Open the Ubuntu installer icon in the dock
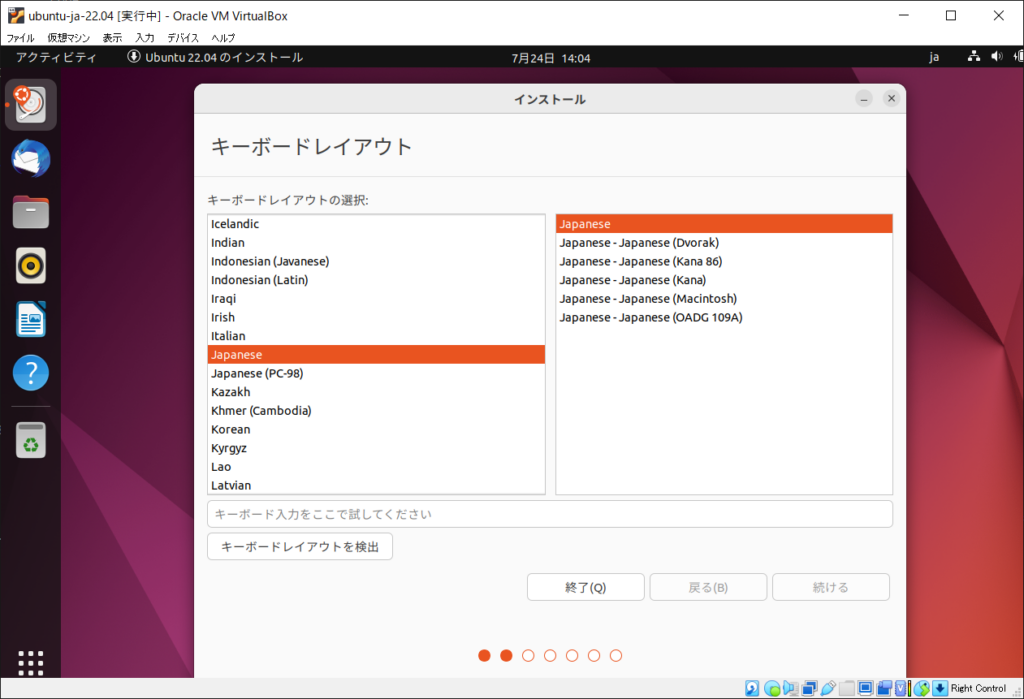 [31, 105]
